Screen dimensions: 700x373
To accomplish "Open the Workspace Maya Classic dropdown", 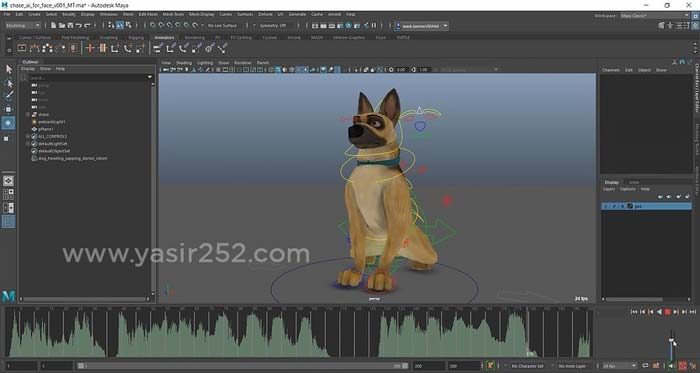I will [654, 16].
